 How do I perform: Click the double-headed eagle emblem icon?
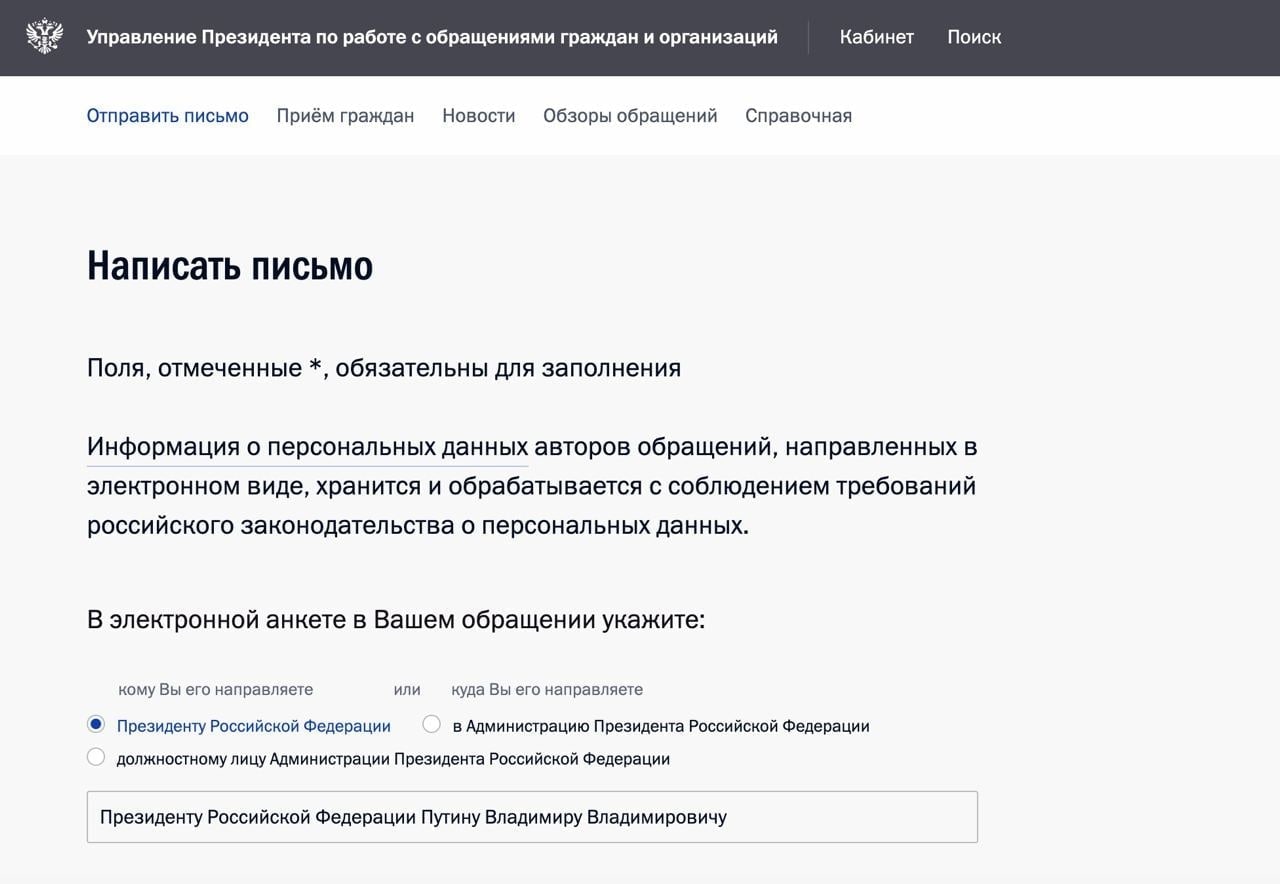[44, 37]
